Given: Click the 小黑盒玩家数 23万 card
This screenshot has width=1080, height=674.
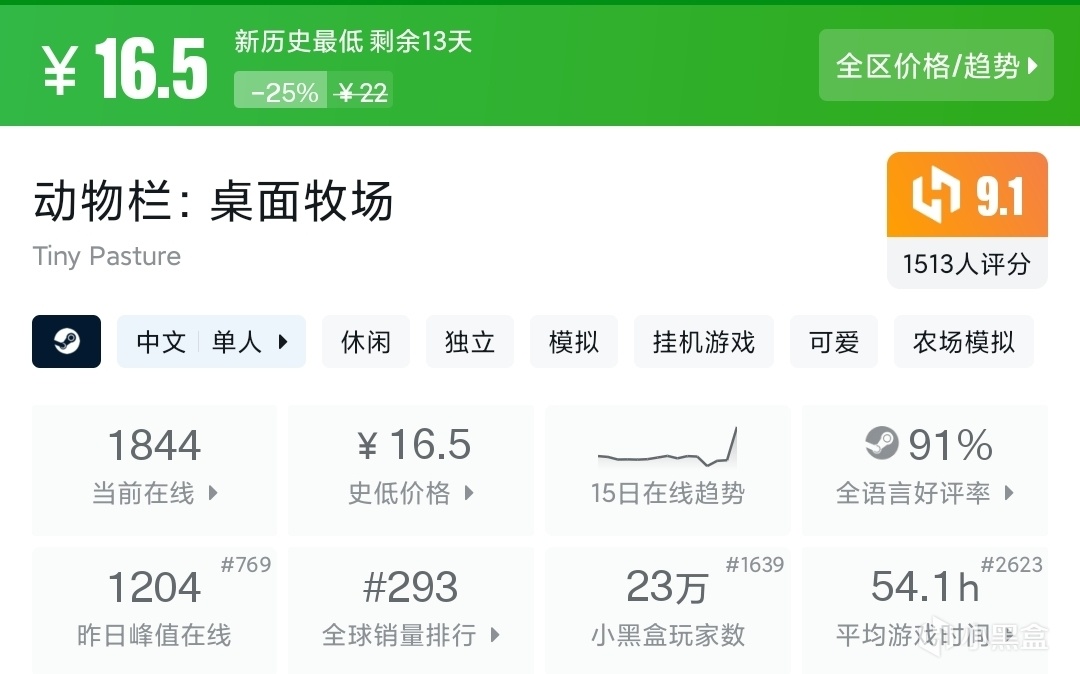Looking at the screenshot, I should click(667, 610).
